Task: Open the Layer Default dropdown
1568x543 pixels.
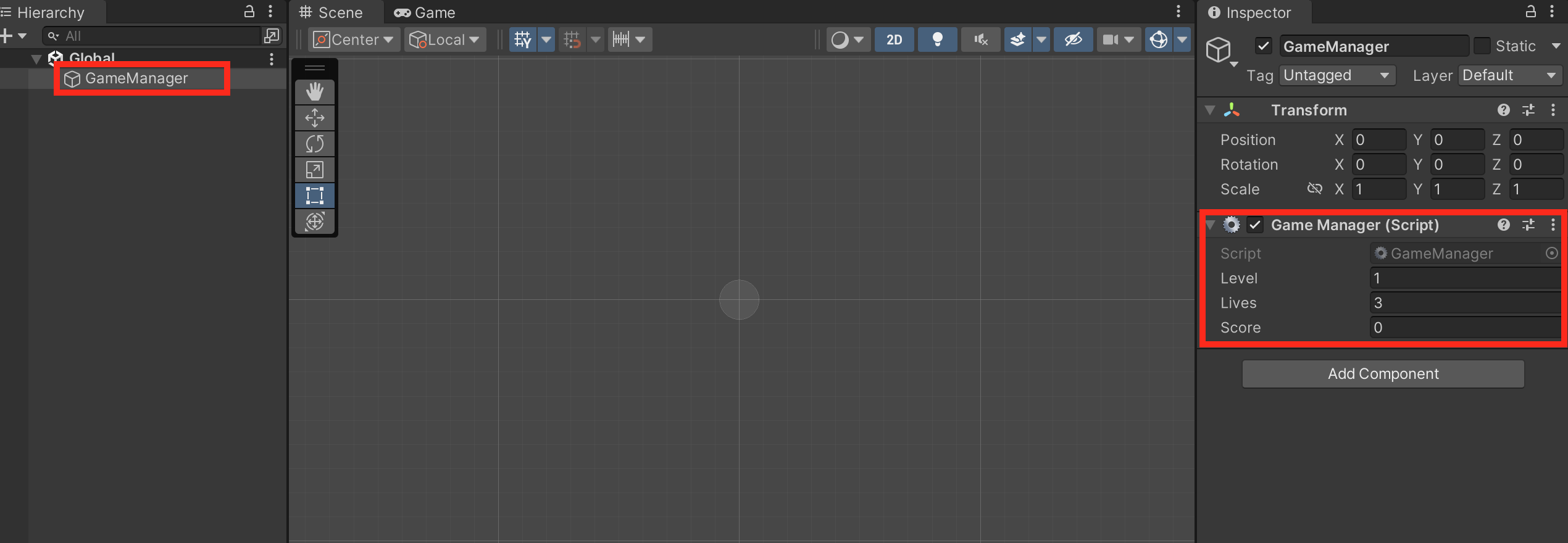Action: point(1510,75)
